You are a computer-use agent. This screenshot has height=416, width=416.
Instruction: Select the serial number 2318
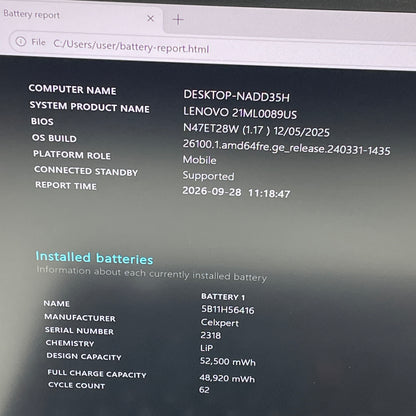211,335
